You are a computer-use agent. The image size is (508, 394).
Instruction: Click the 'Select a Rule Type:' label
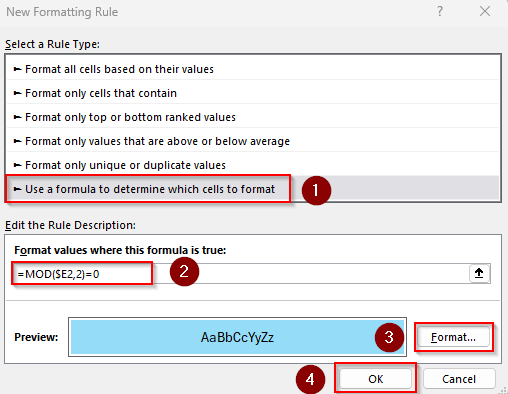click(x=52, y=44)
